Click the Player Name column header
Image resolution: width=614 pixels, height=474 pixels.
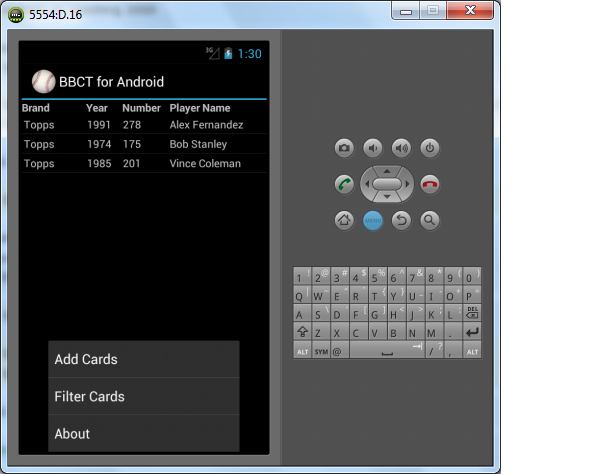tap(200, 108)
